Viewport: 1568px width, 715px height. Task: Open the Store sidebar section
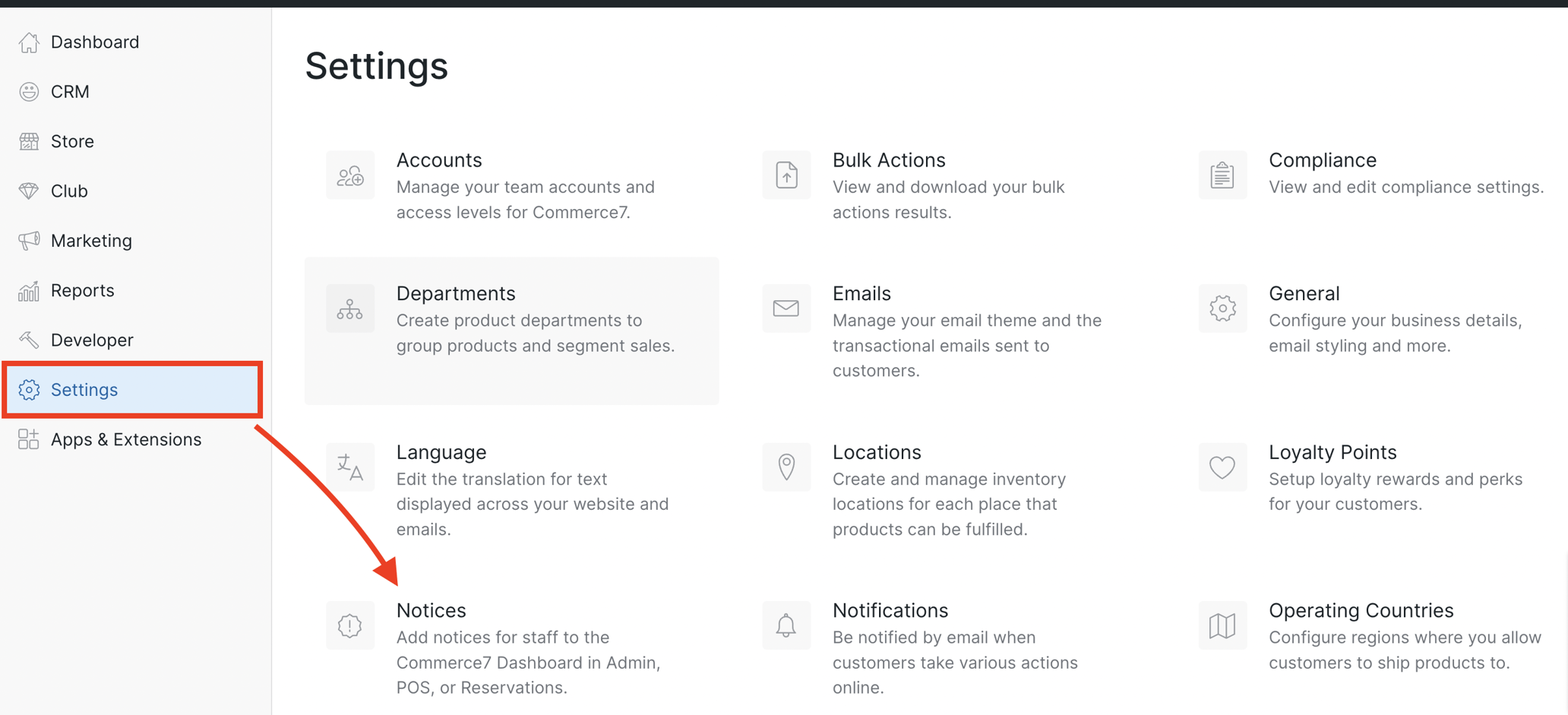72,141
